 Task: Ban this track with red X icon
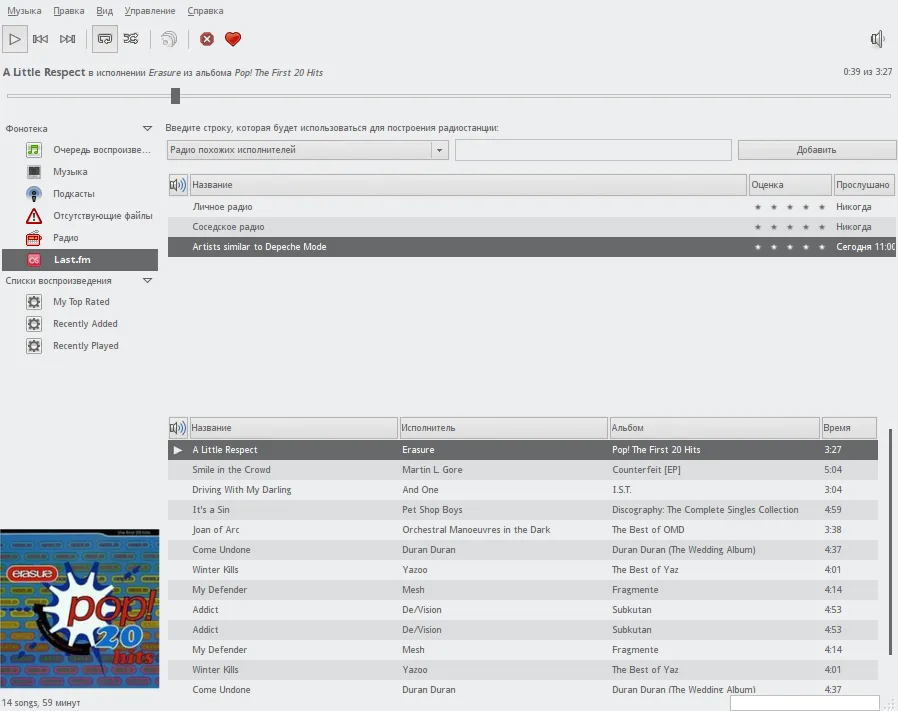(x=207, y=39)
